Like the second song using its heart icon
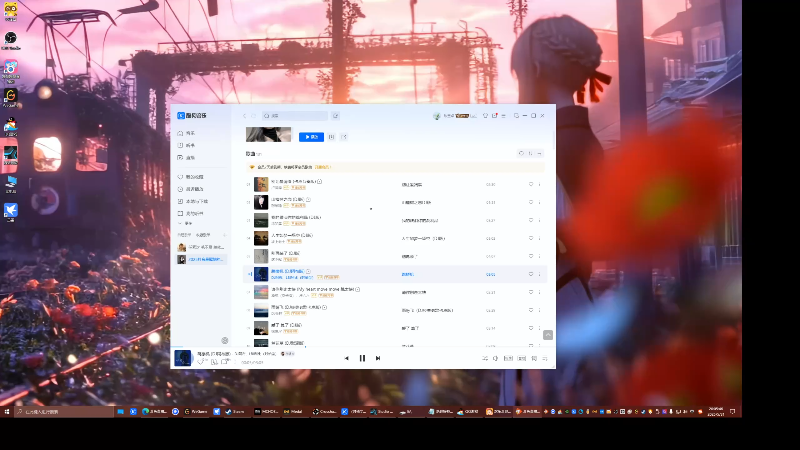Viewport: 800px width, 450px height. coord(531,202)
